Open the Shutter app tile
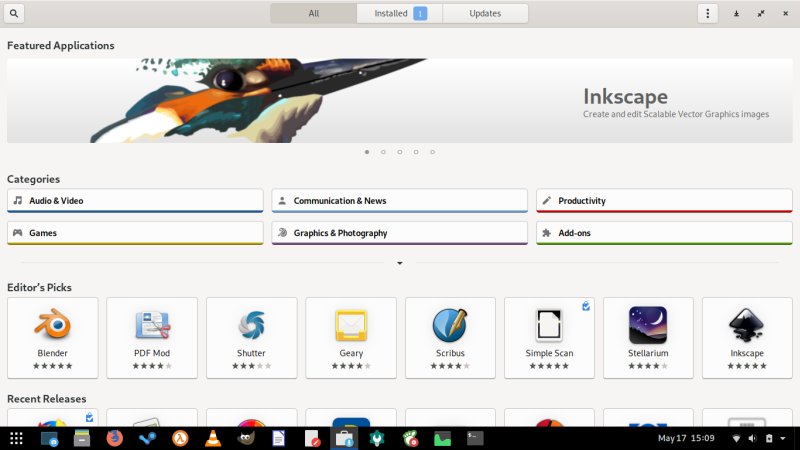Viewport: 800px width, 450px height. [x=251, y=338]
